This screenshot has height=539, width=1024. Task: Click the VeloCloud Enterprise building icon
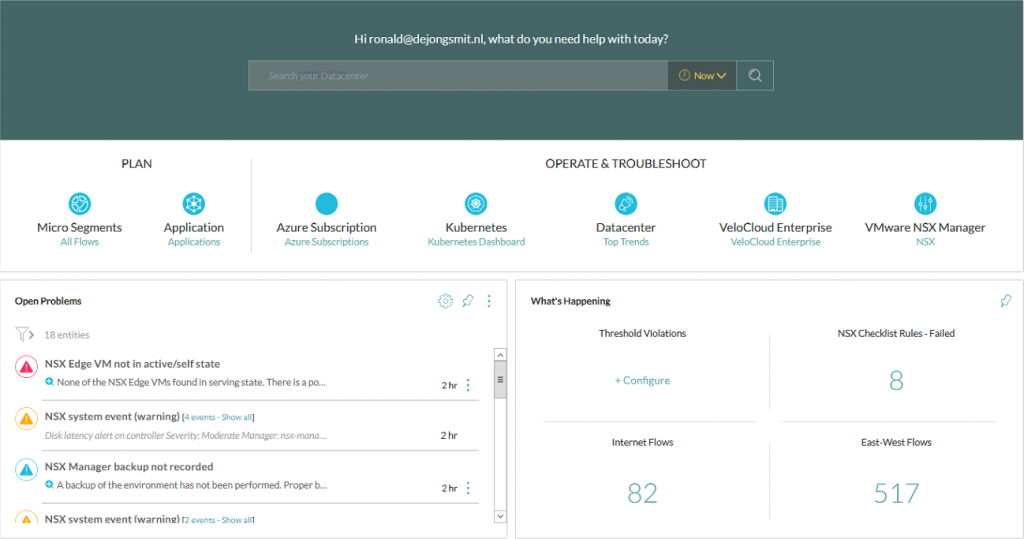tap(775, 204)
